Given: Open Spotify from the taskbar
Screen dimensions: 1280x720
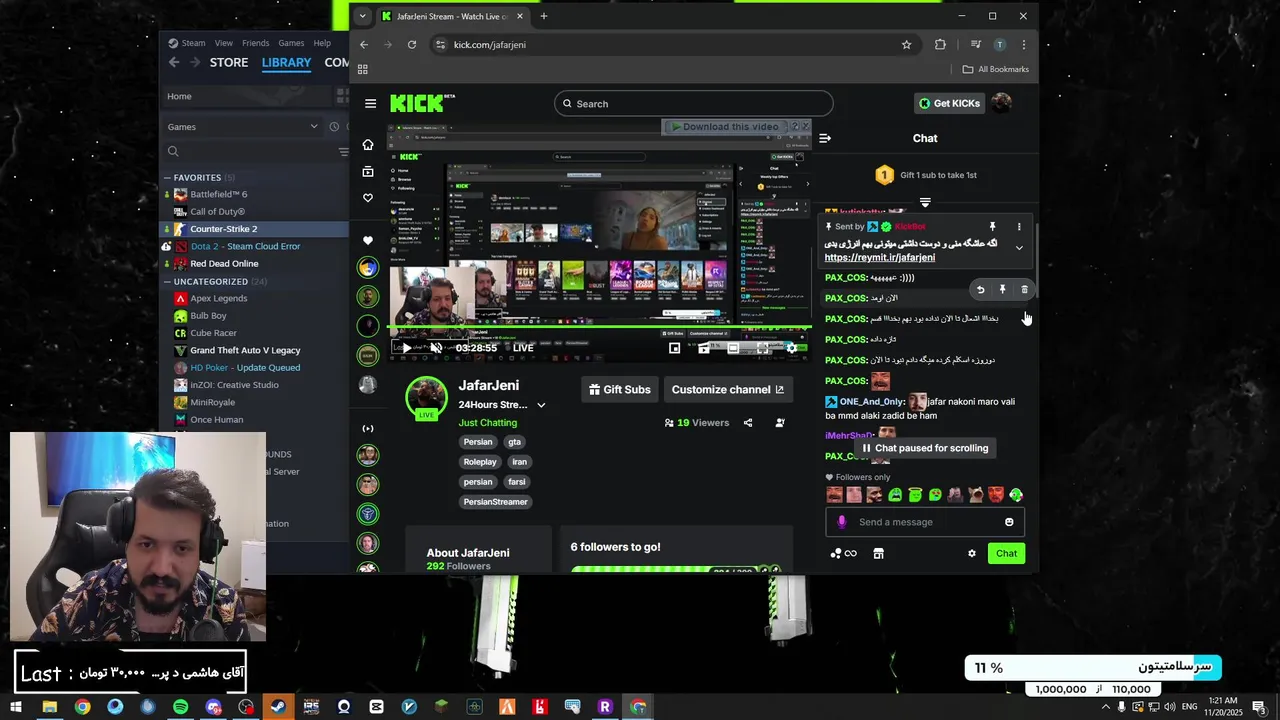Looking at the screenshot, I should point(180,707).
